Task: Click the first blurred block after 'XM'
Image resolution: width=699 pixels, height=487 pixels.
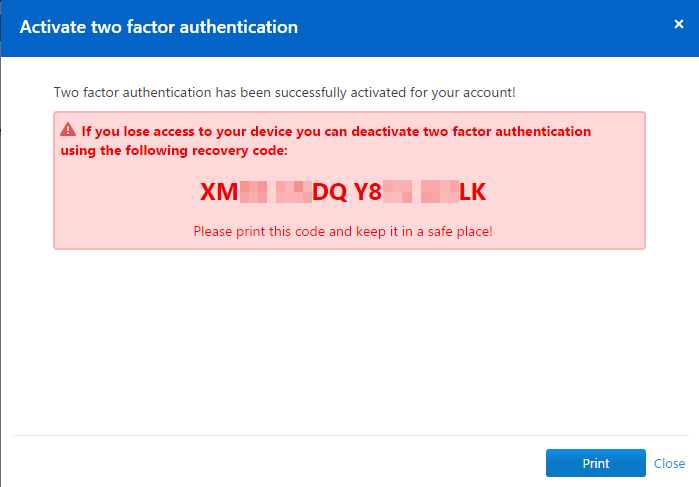Action: 253,192
